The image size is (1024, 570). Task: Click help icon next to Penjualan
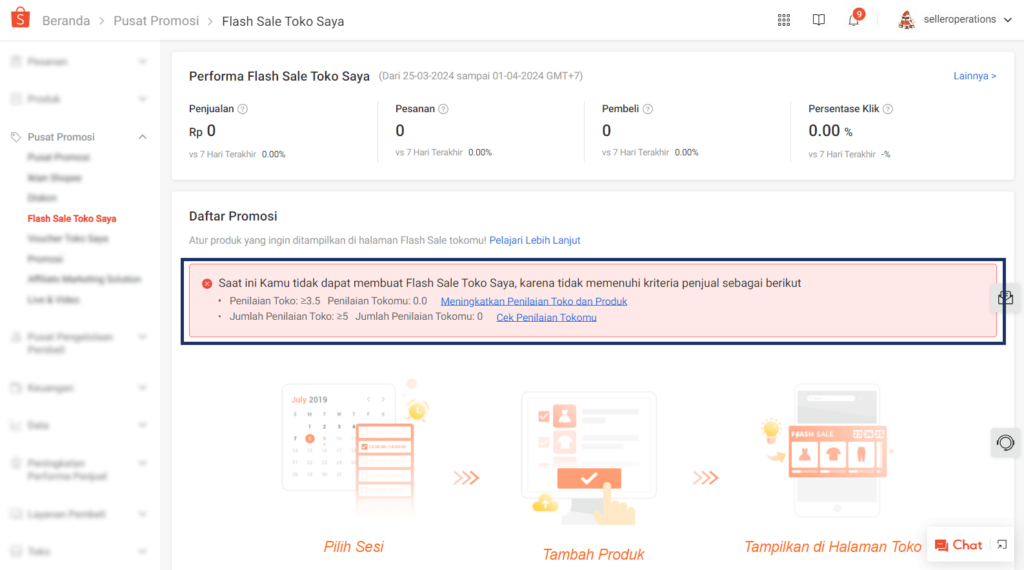point(243,109)
